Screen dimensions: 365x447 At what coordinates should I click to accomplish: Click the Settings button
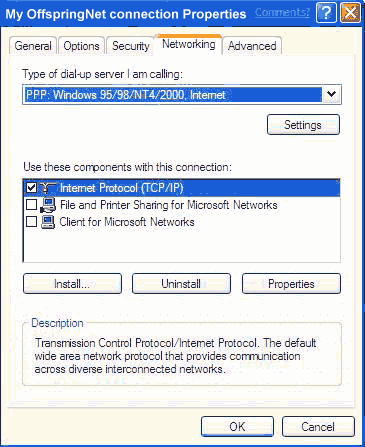[x=303, y=125]
